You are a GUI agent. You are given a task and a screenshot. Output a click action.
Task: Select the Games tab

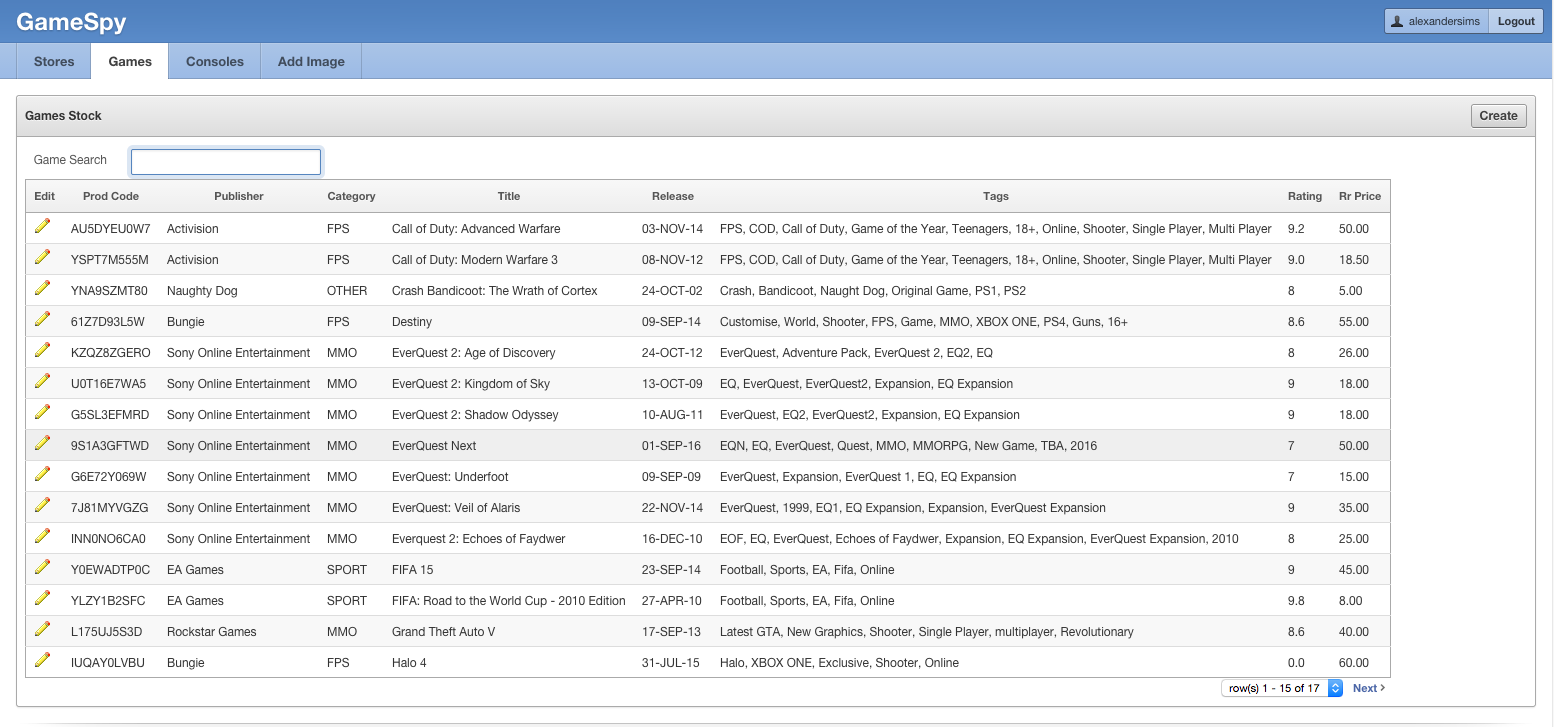130,61
